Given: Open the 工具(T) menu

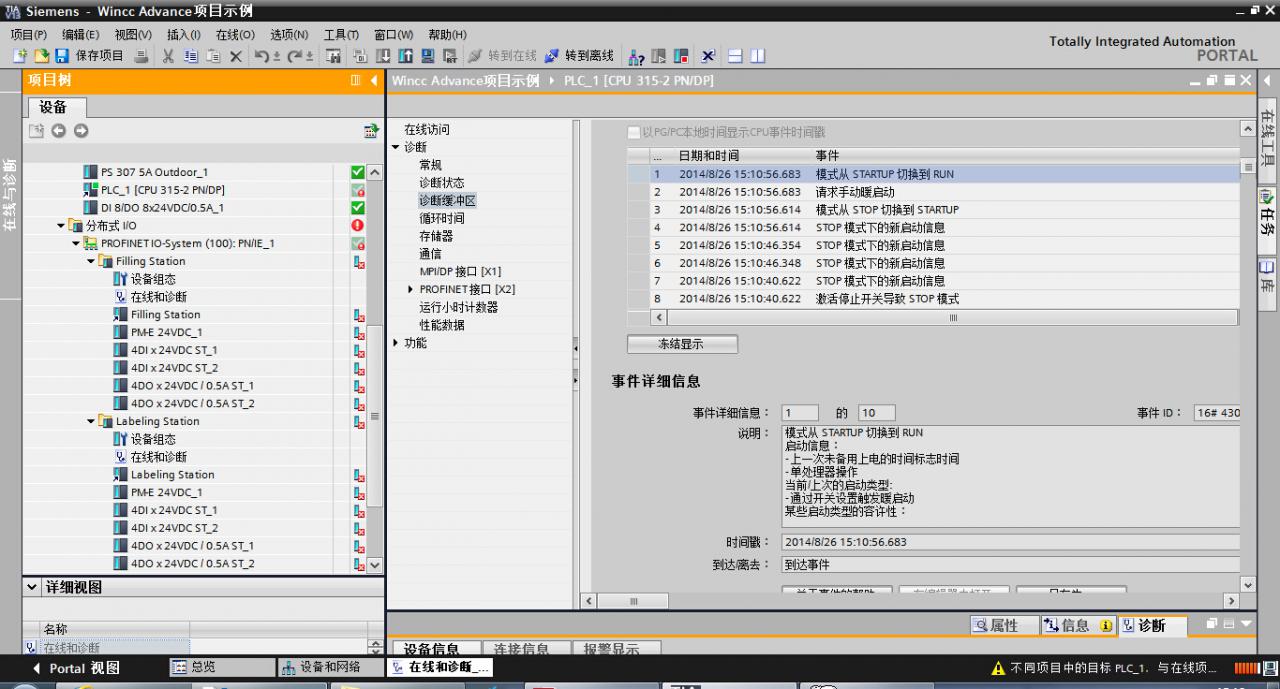Looking at the screenshot, I should click(x=341, y=34).
